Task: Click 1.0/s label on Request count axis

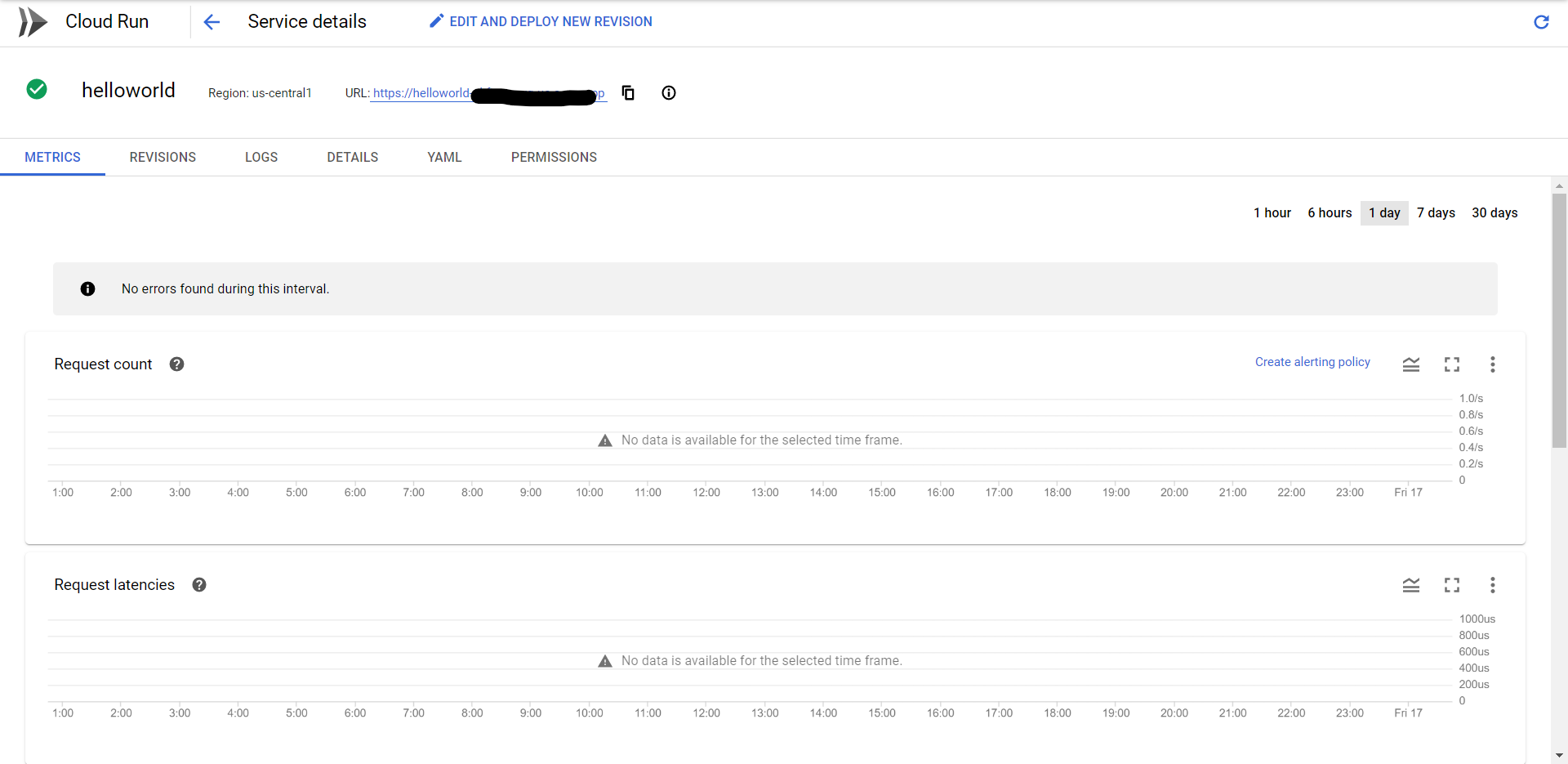Action: pyautogui.click(x=1471, y=398)
